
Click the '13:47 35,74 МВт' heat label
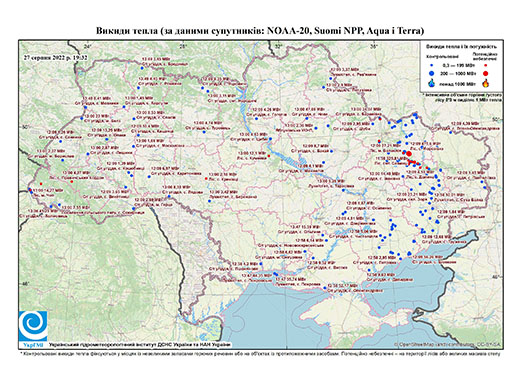[x=290, y=279]
